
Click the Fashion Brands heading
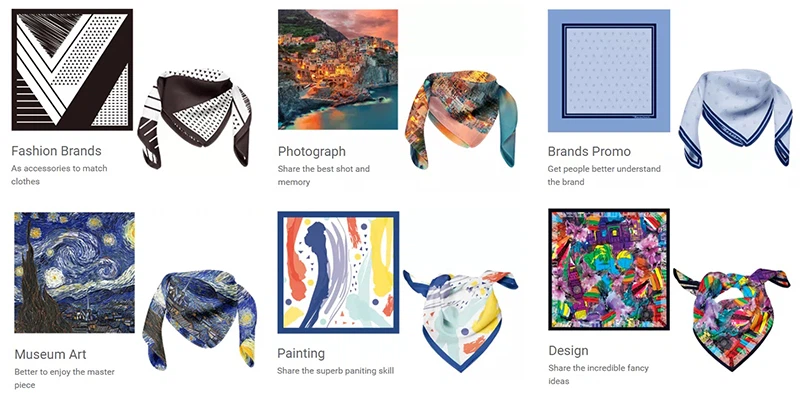point(56,151)
